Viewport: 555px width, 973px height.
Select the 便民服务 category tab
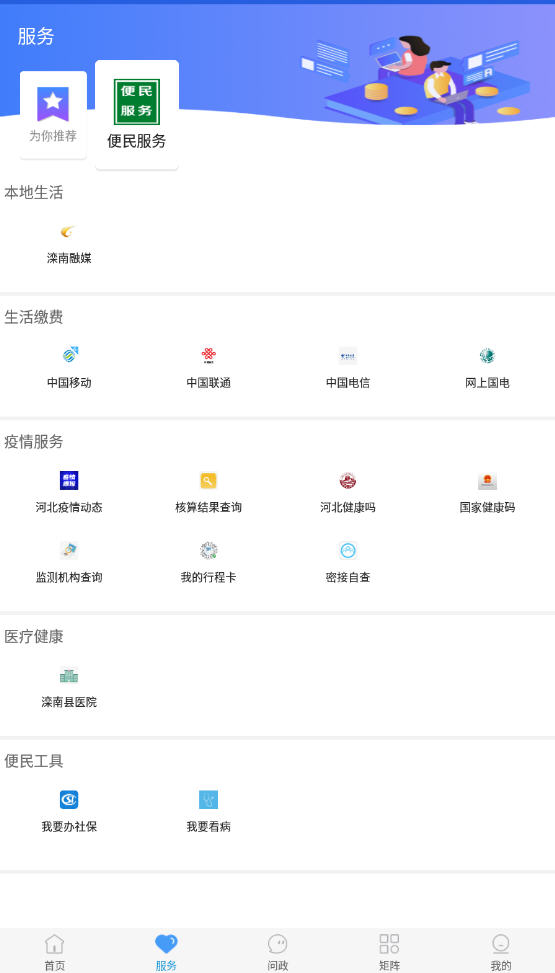(137, 115)
